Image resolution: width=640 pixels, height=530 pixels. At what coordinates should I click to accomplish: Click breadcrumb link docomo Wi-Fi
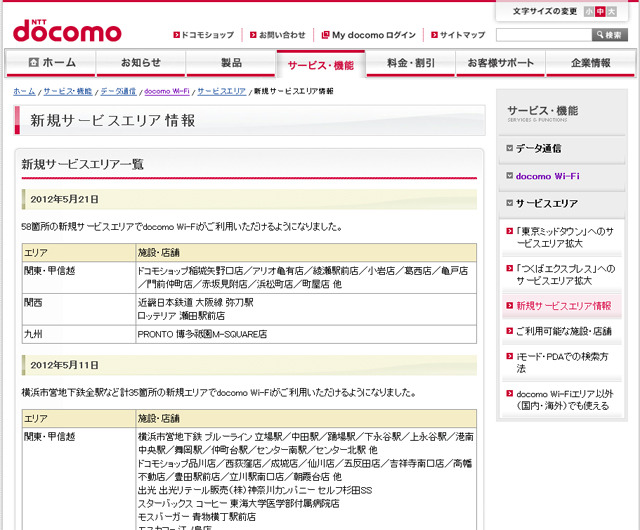pos(167,91)
